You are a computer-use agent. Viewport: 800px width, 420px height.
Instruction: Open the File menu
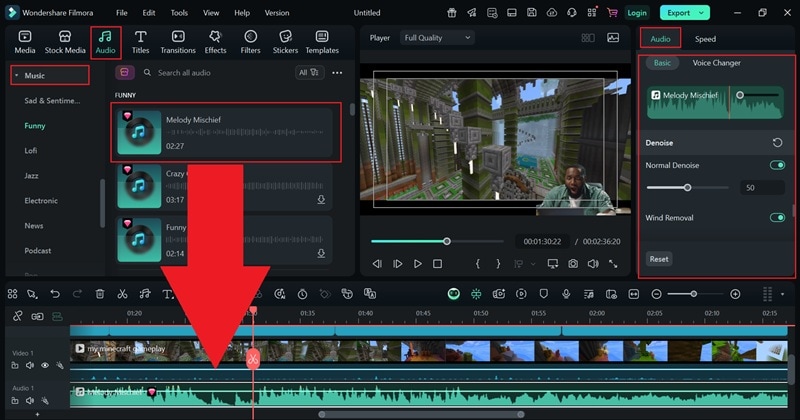(x=121, y=13)
